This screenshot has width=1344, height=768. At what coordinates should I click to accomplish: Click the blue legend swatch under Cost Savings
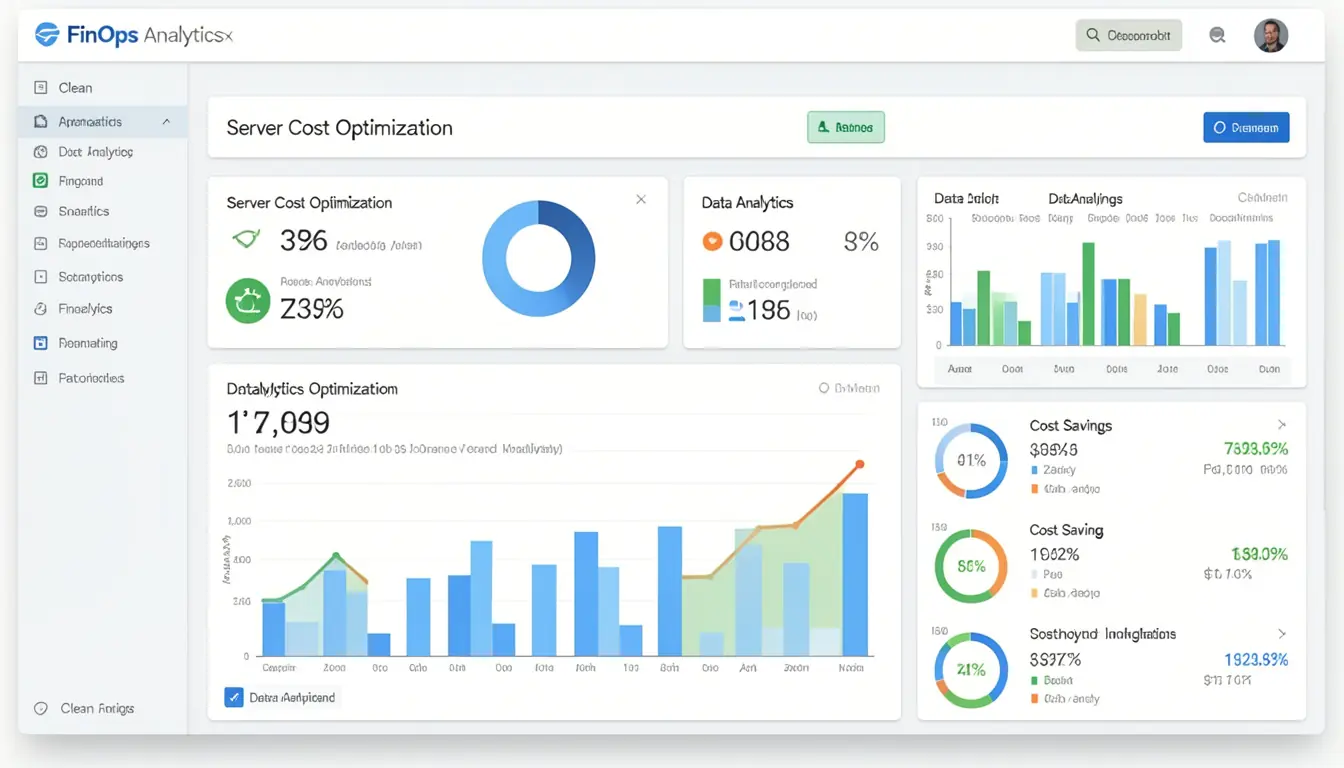pos(1034,469)
